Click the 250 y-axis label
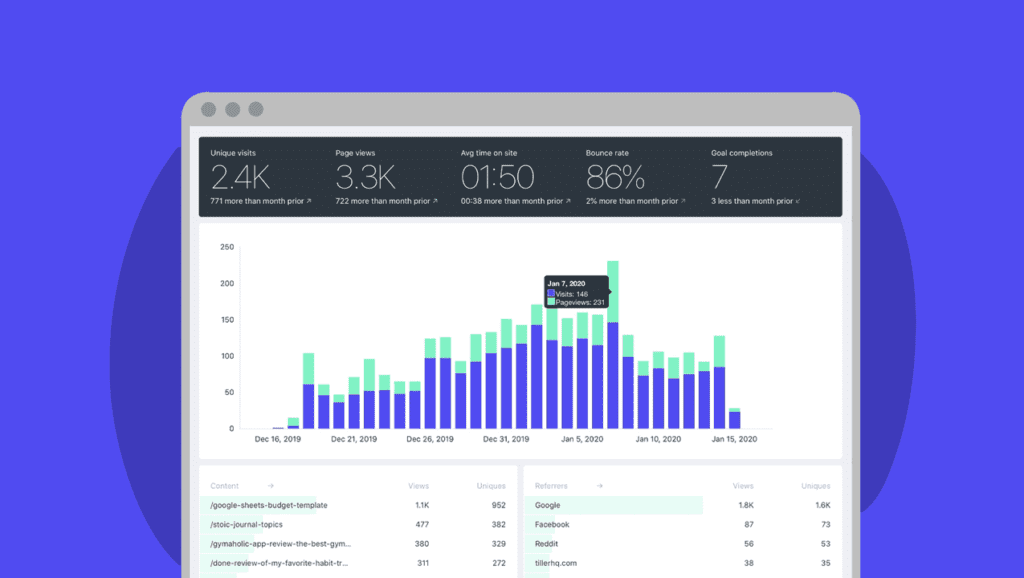The width and height of the screenshot is (1024, 578). (x=227, y=247)
